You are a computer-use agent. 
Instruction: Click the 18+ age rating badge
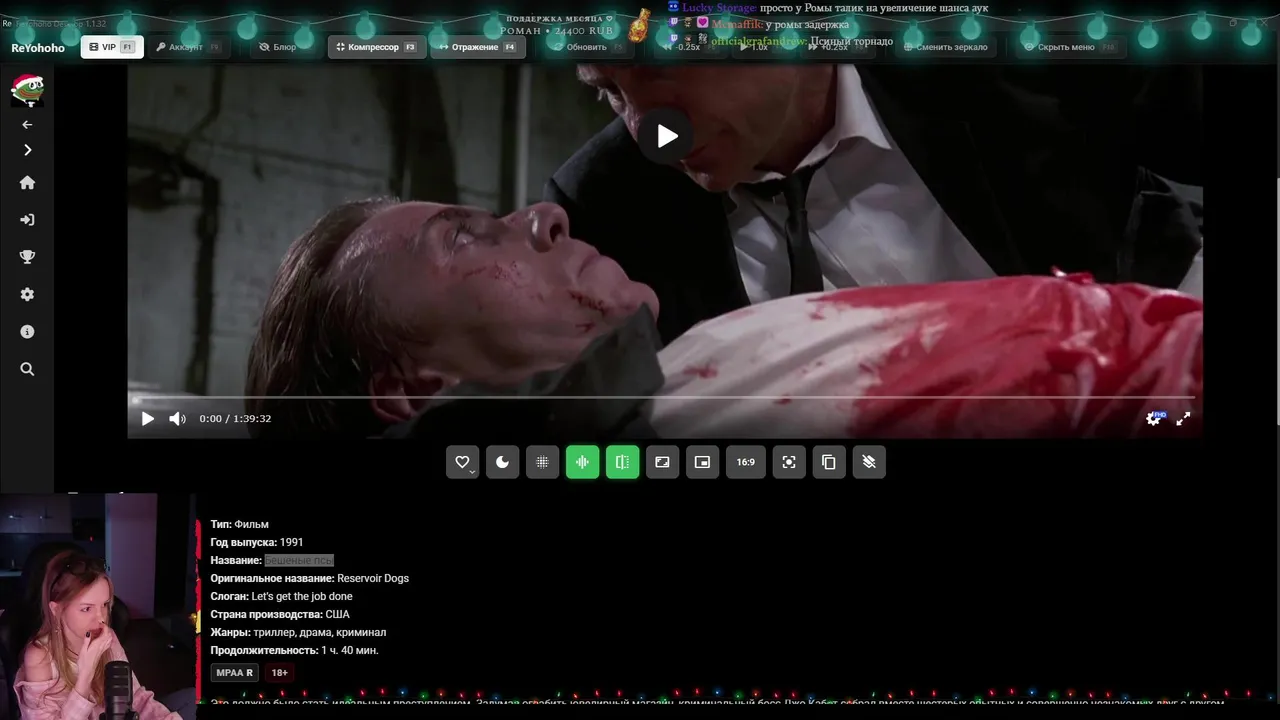pyautogui.click(x=280, y=673)
